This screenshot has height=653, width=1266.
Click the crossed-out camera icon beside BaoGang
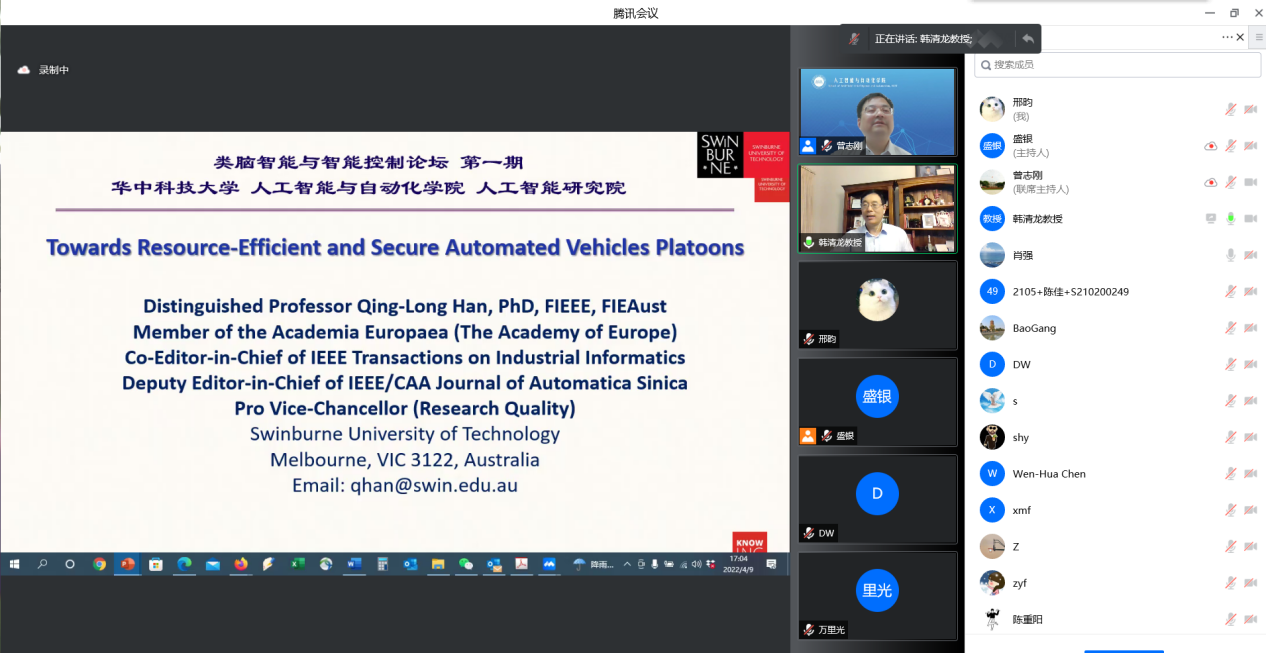pos(1250,328)
